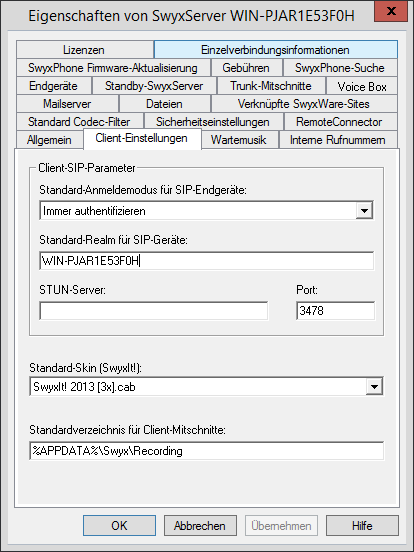The height and width of the screenshot is (552, 414).
Task: Select the Port 3478 field
Action: click(335, 311)
